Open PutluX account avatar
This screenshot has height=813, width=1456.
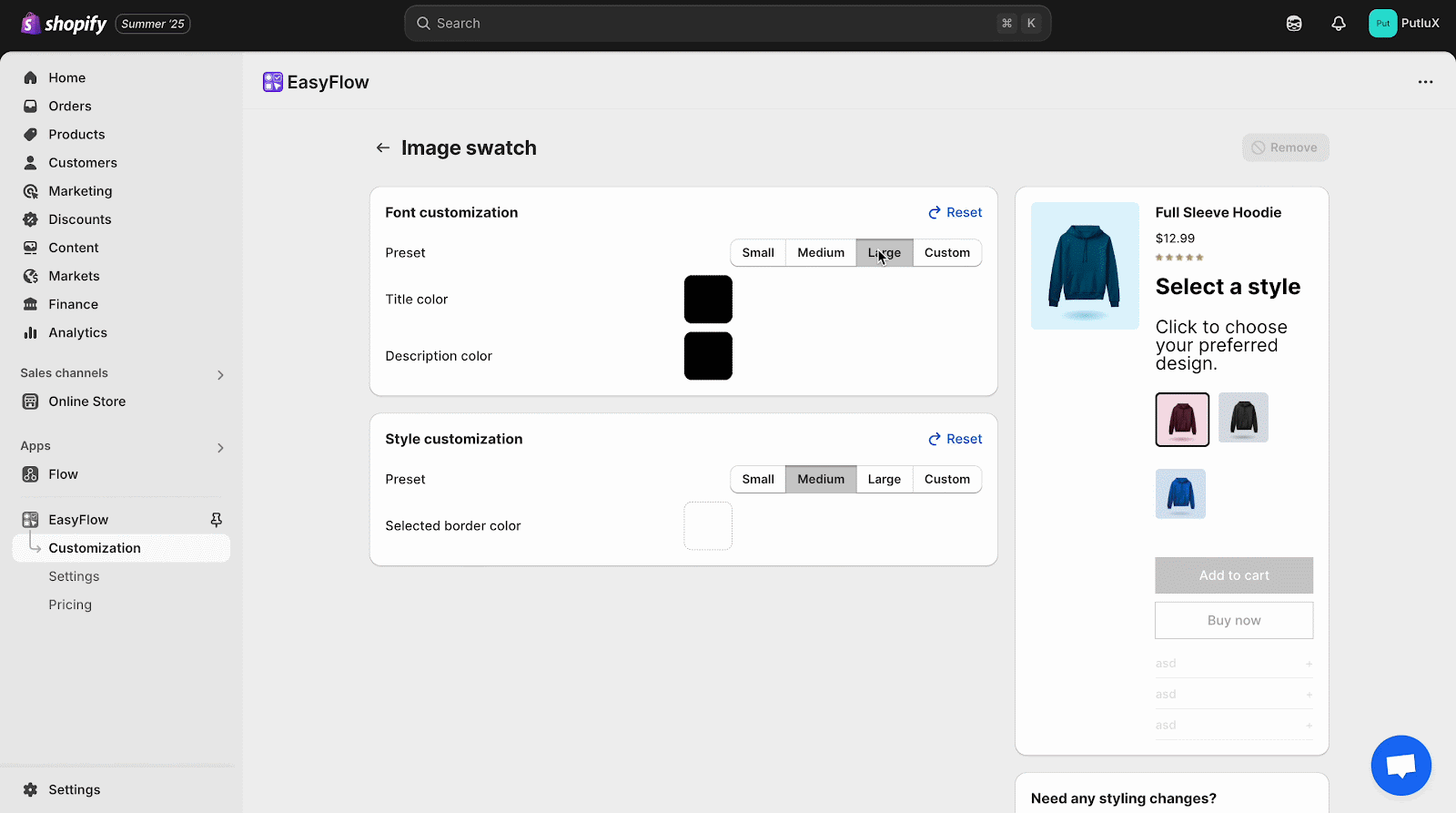pos(1382,24)
